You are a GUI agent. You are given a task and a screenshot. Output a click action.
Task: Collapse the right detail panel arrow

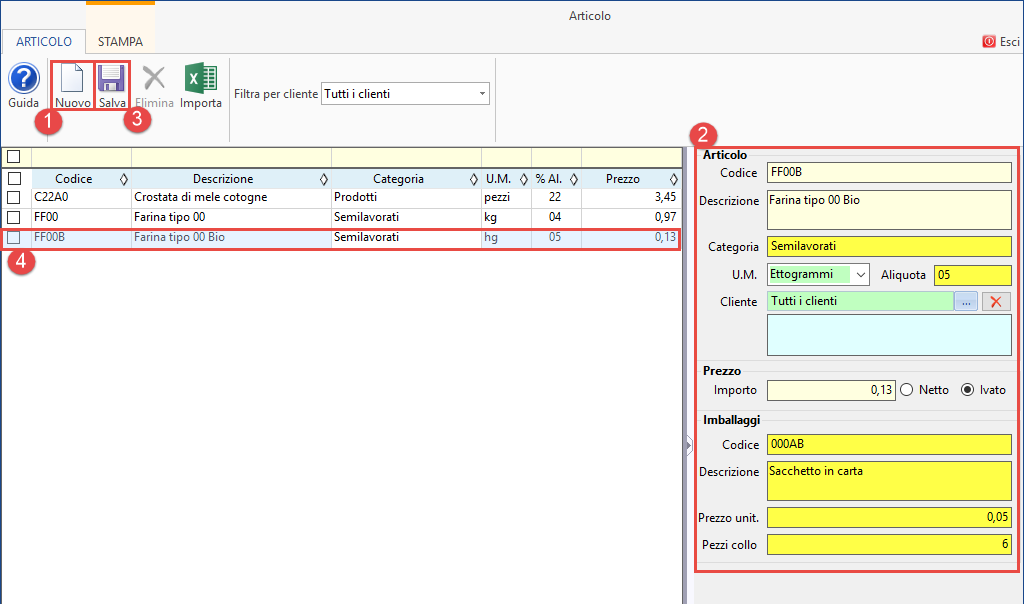[688, 445]
